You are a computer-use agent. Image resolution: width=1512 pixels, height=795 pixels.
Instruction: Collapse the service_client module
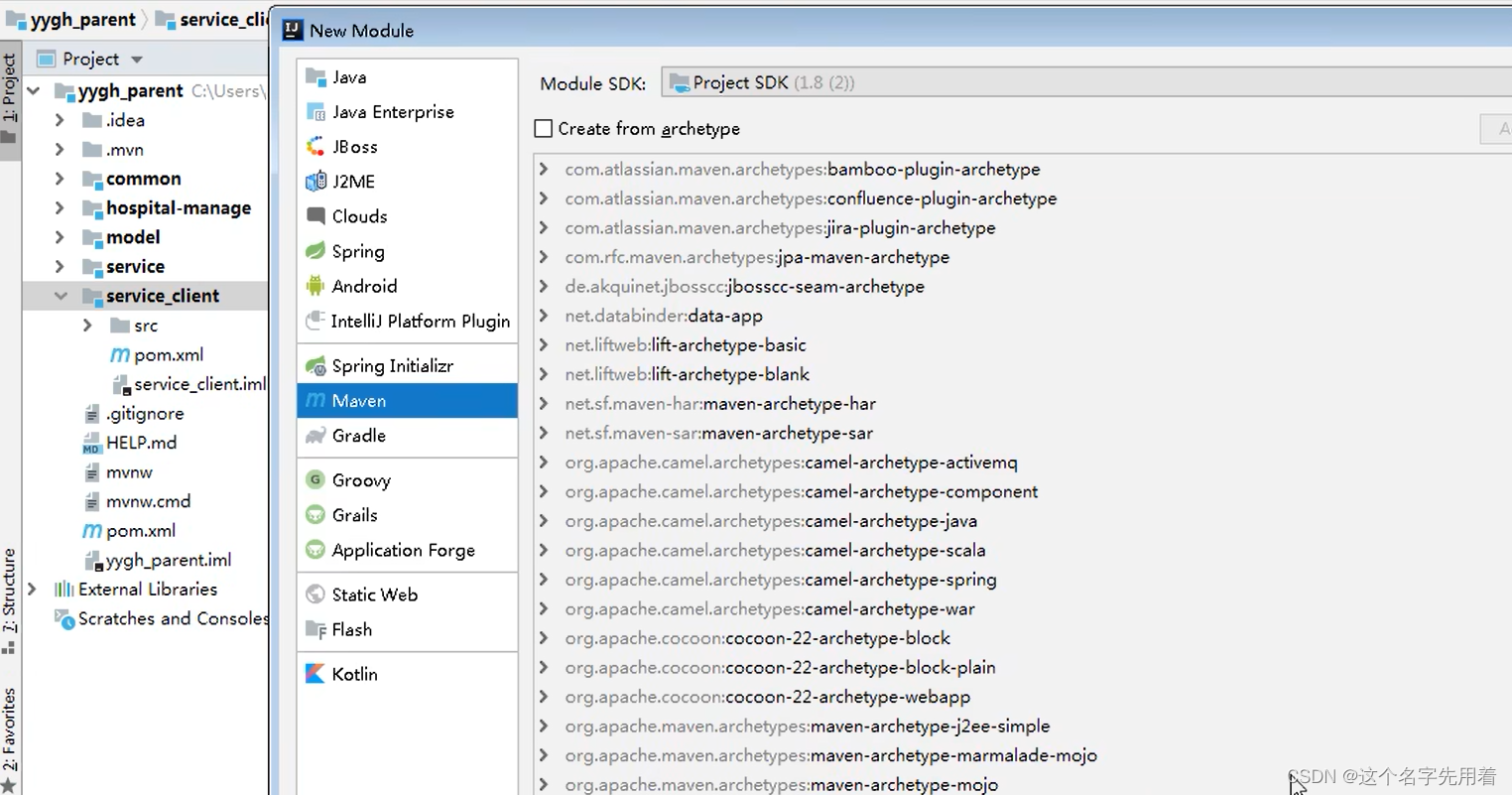(x=61, y=296)
